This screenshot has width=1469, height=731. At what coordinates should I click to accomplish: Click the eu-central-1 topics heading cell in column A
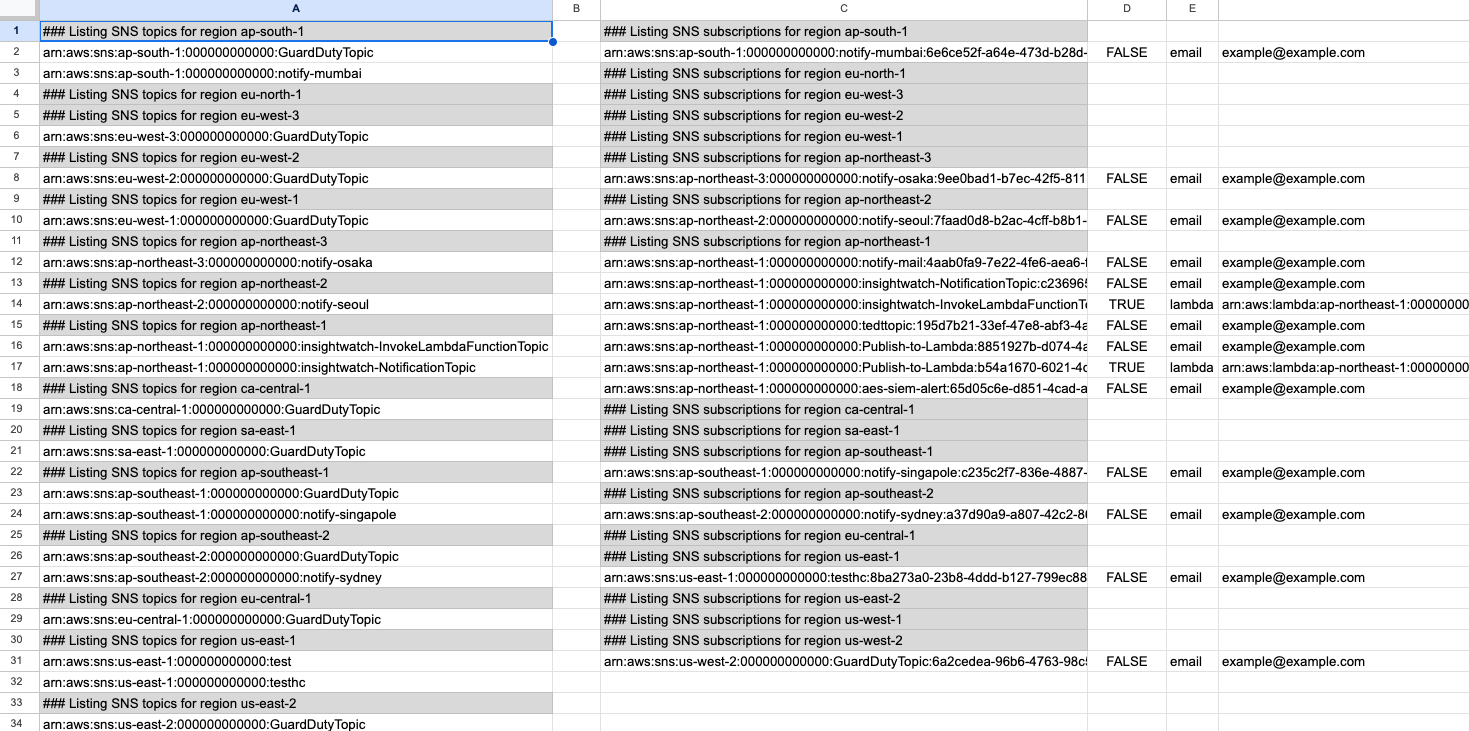click(x=296, y=598)
